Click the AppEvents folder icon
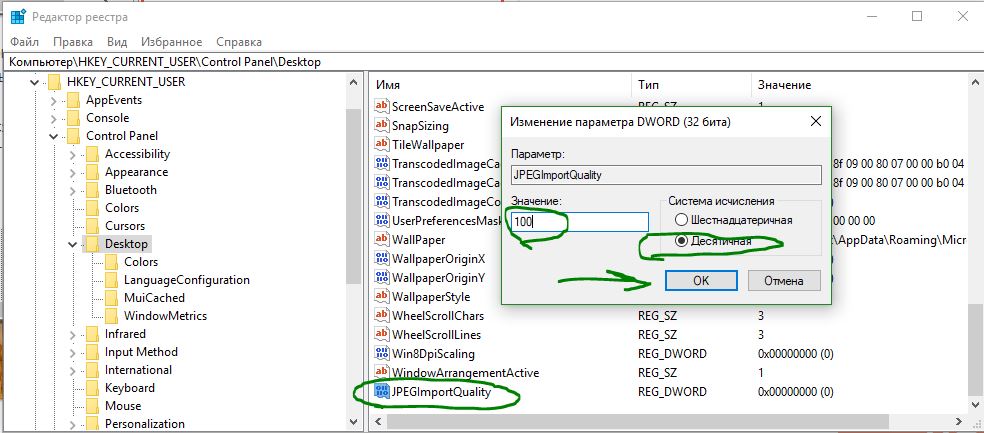The image size is (984, 433). pos(73,100)
